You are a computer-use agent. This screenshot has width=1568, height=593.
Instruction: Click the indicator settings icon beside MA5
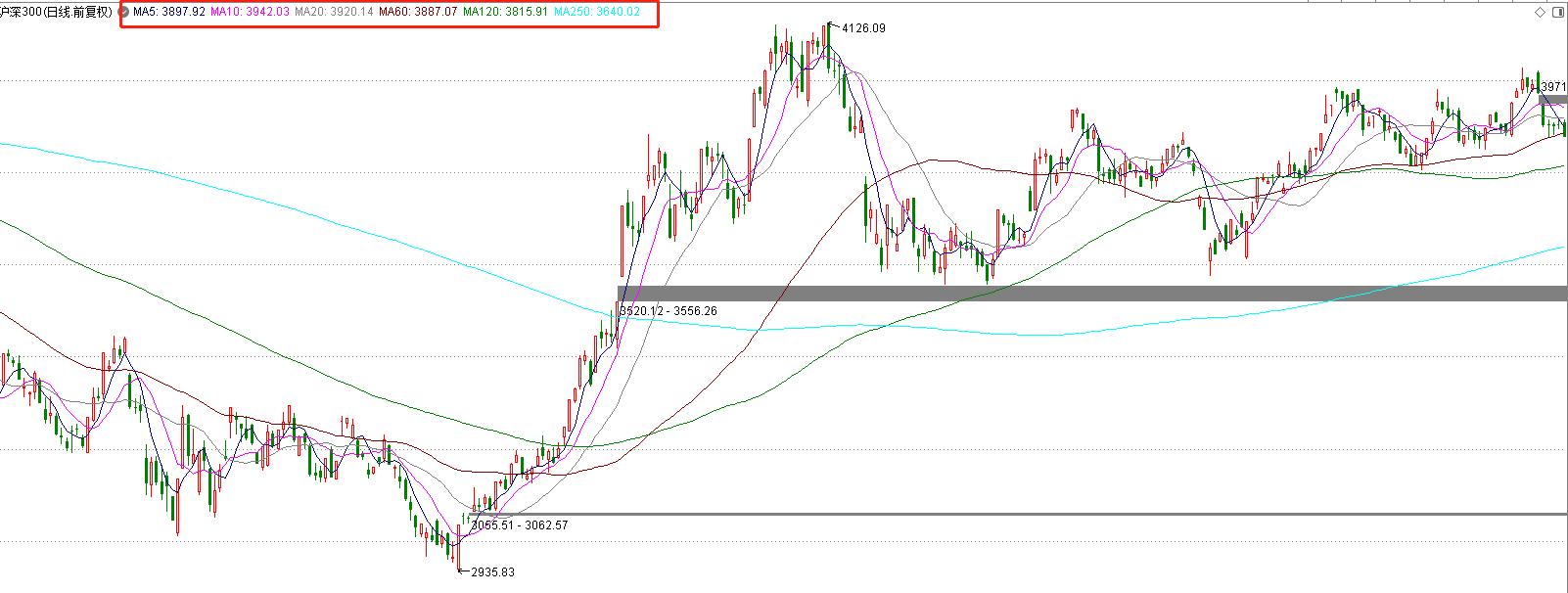click(x=125, y=12)
